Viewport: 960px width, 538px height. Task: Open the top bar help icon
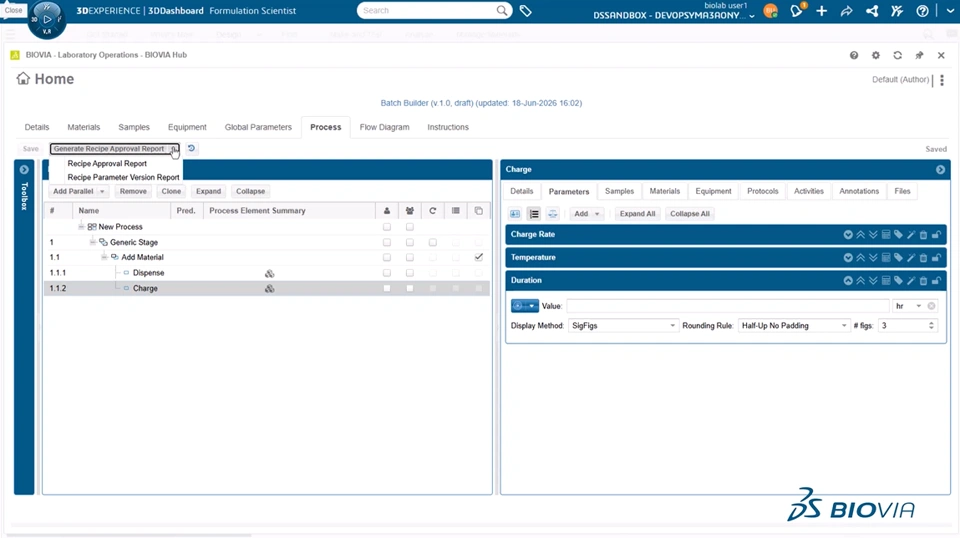[922, 10]
